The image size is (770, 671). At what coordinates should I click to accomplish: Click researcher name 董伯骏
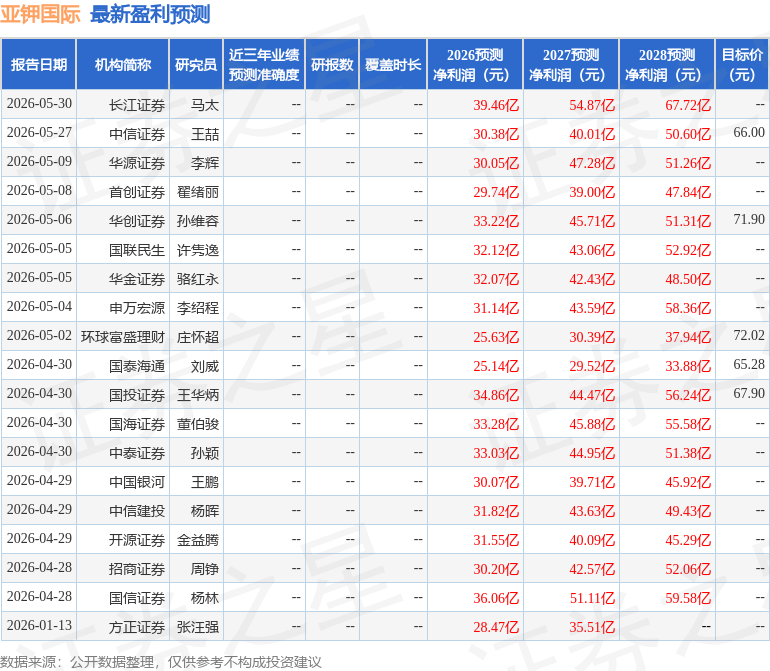point(198,424)
